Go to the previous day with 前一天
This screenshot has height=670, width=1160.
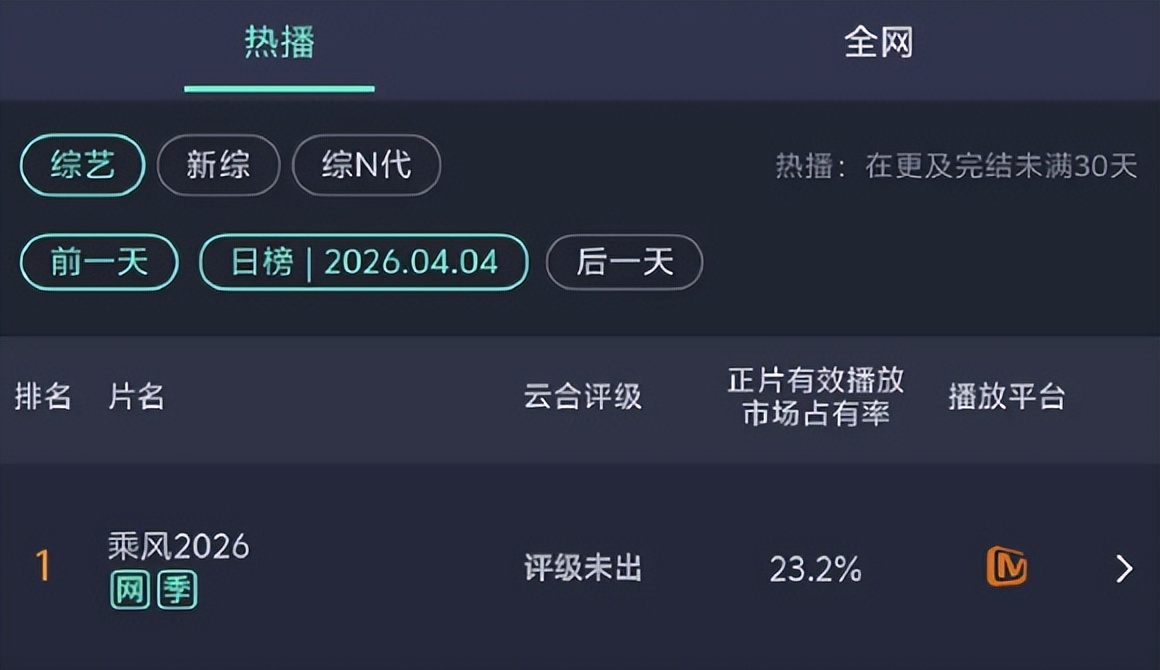point(99,262)
